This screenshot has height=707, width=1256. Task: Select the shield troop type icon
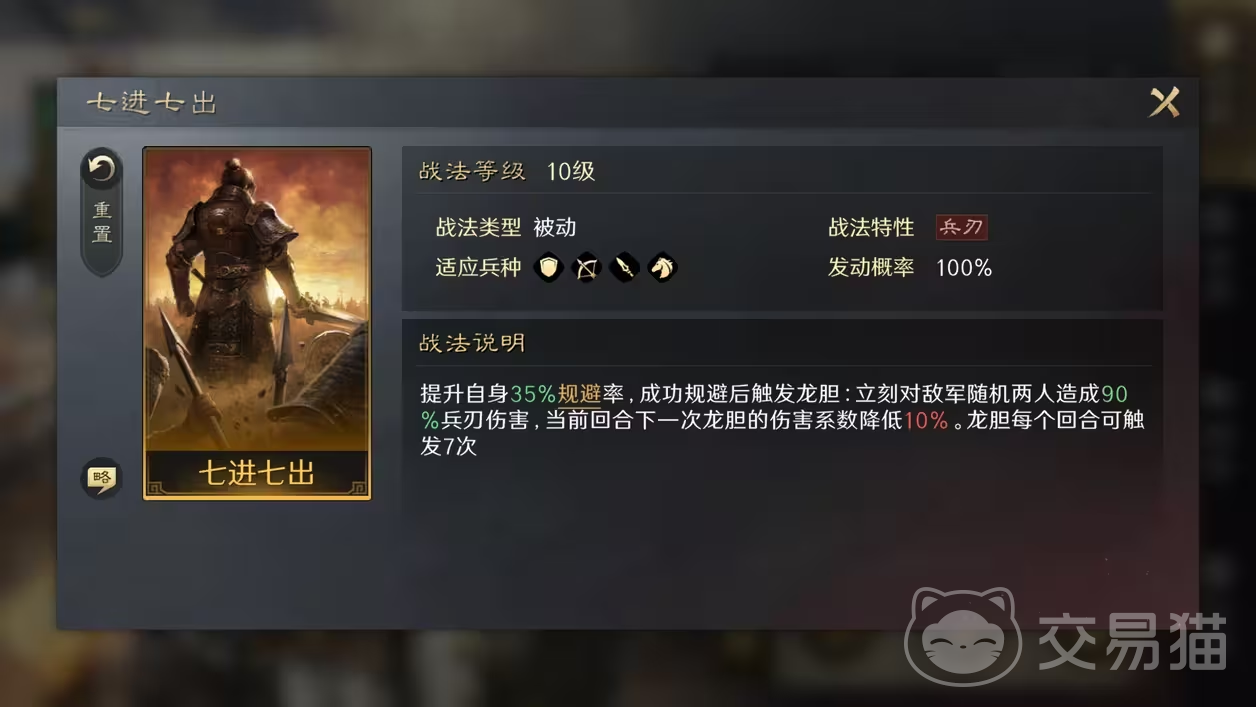point(548,267)
